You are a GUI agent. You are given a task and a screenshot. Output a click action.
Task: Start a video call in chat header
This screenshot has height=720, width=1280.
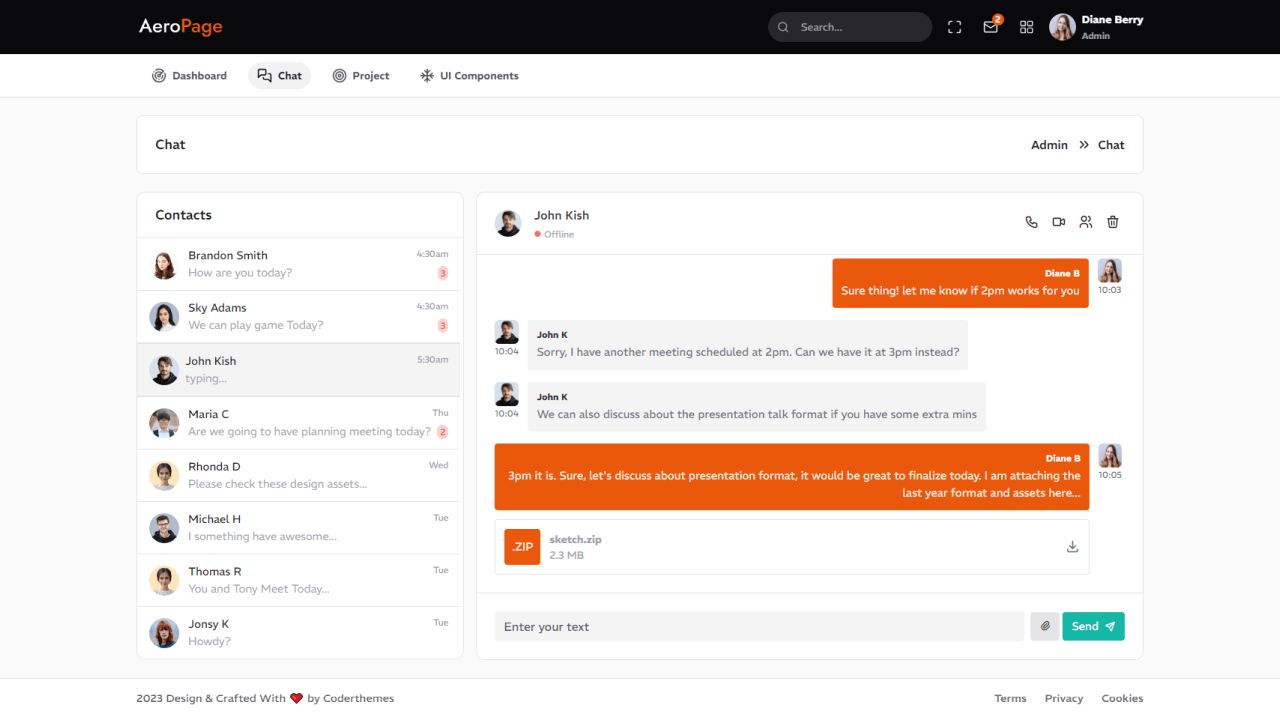[x=1058, y=222]
